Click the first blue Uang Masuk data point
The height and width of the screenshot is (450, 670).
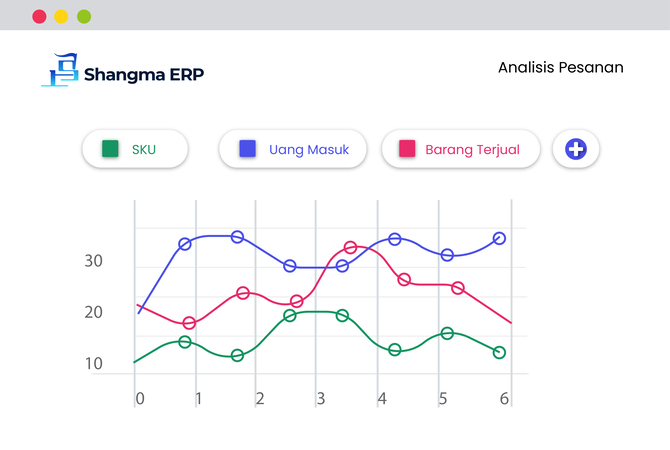(x=185, y=244)
